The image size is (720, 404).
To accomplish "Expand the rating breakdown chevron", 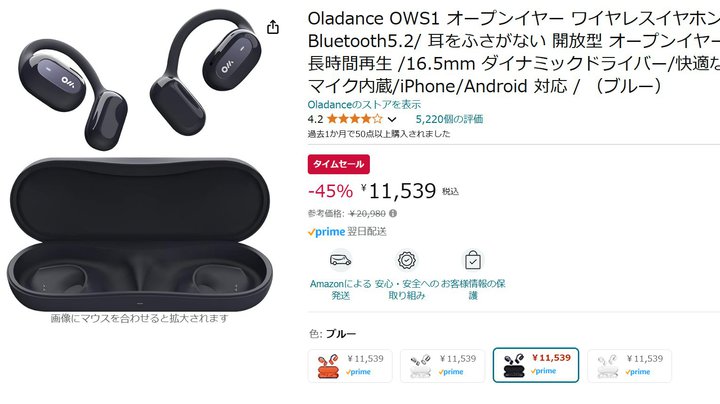I will (x=392, y=120).
